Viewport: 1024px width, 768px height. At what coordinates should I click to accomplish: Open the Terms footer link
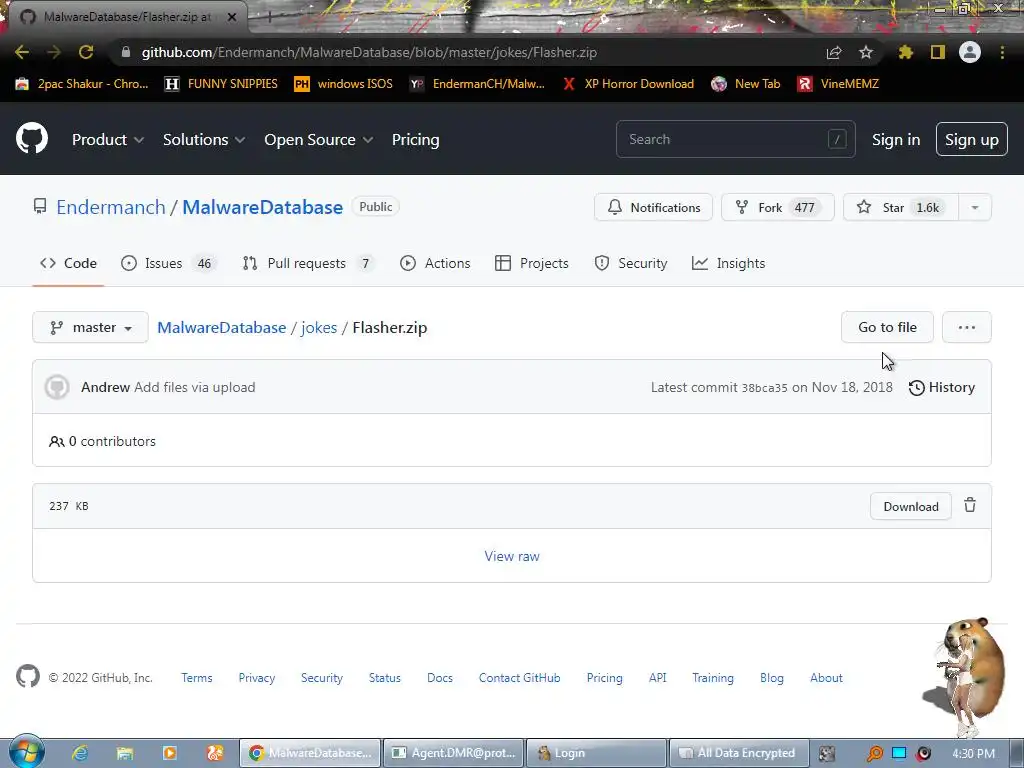point(197,678)
